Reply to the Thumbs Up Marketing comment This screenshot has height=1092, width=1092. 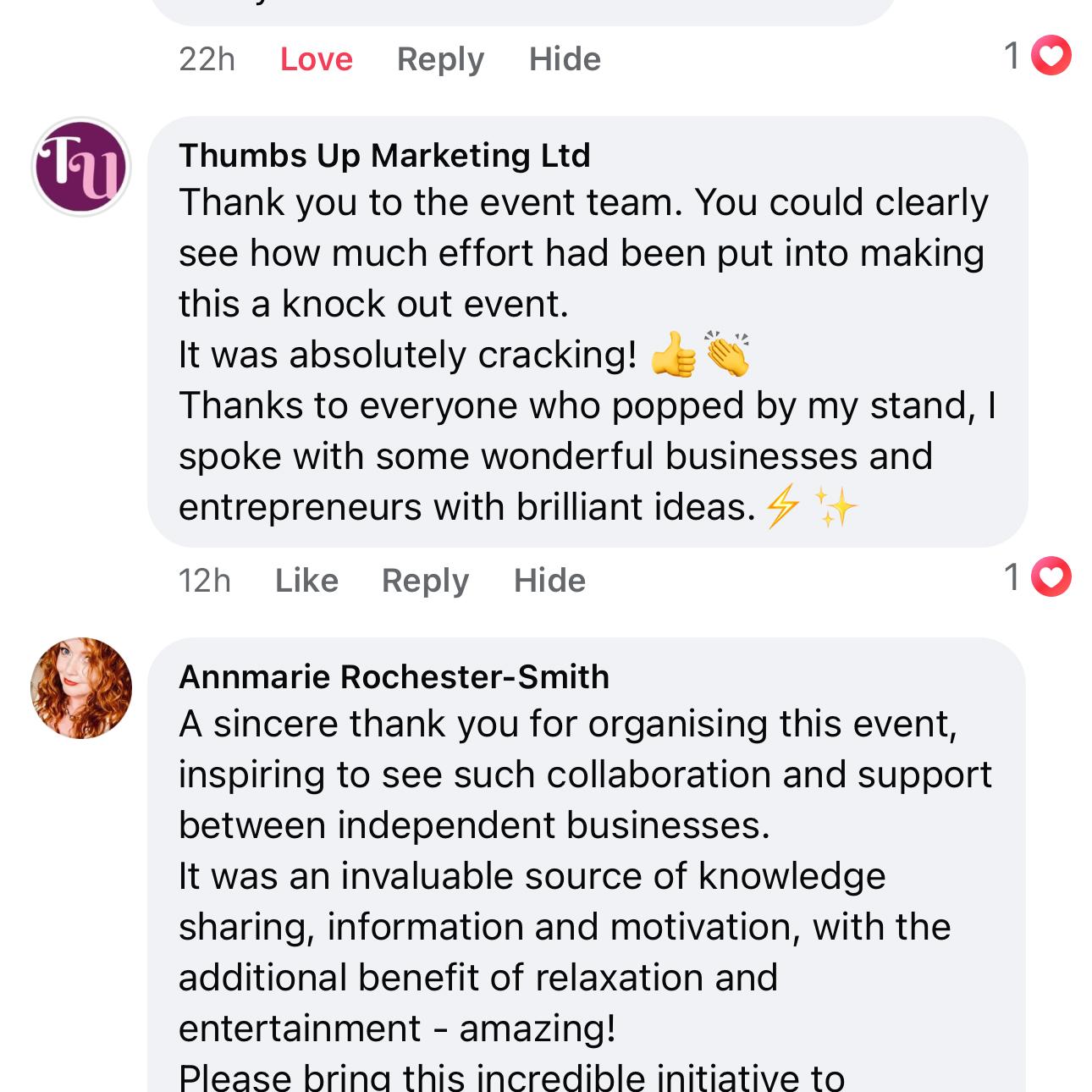(x=425, y=581)
